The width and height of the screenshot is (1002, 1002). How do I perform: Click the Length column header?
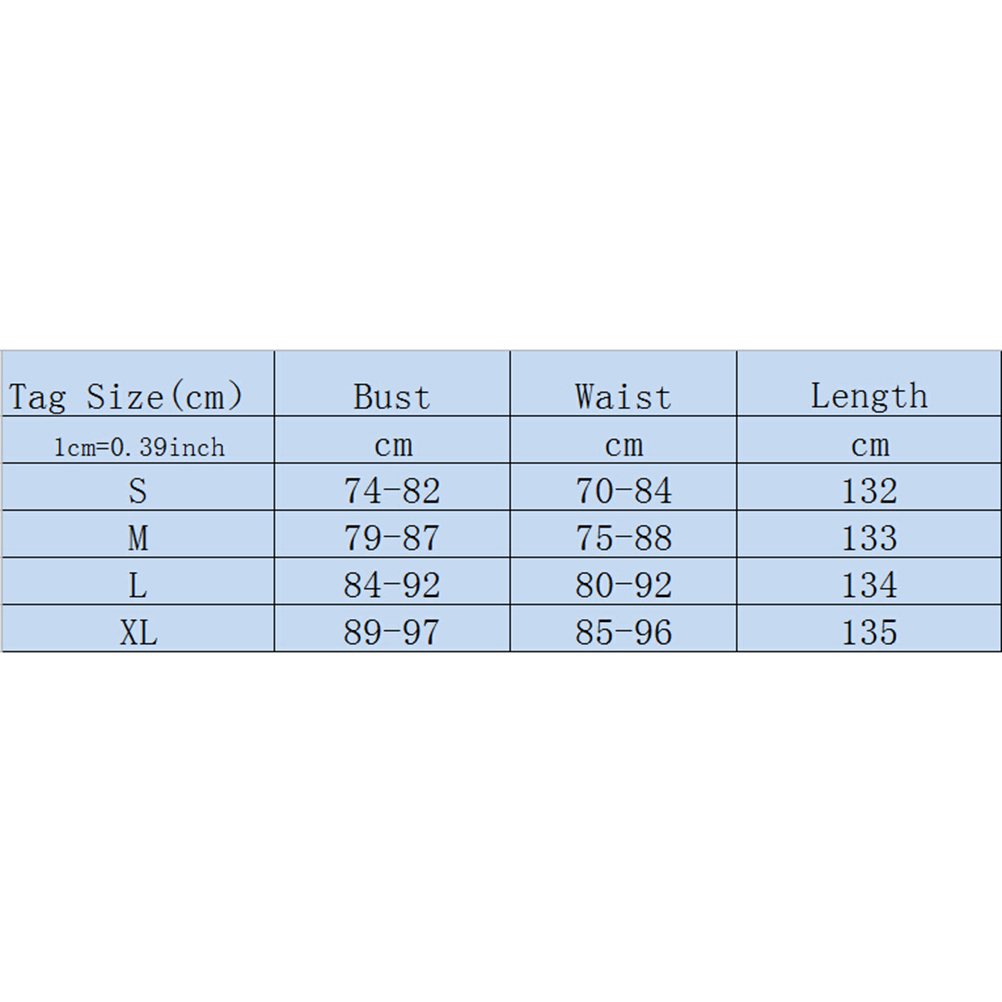coord(868,397)
